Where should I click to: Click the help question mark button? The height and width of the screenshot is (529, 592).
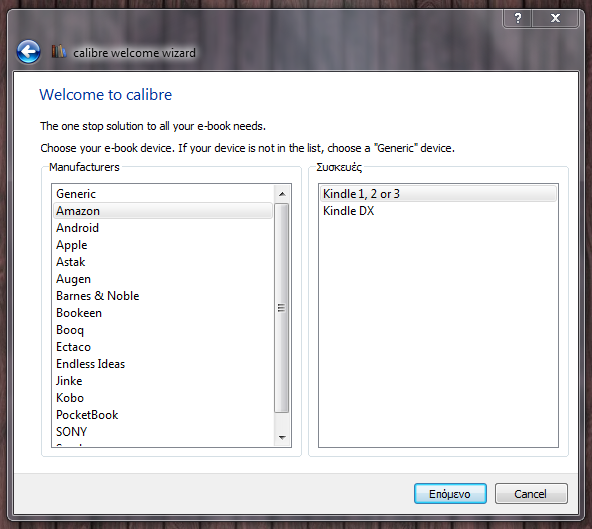[x=518, y=18]
